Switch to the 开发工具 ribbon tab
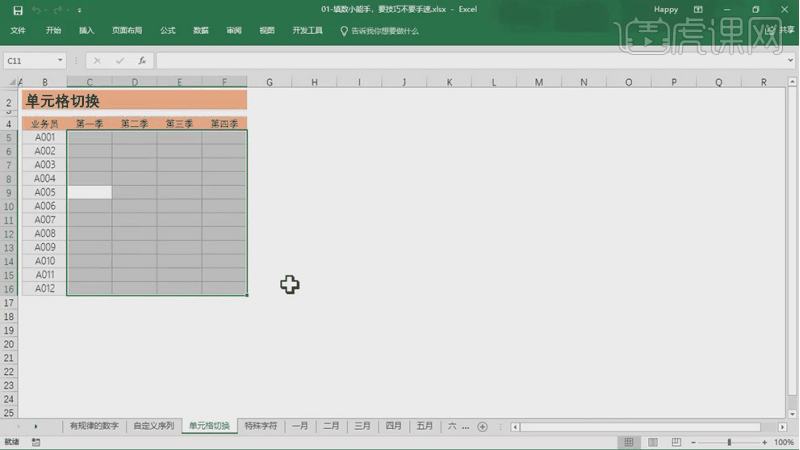 click(307, 31)
